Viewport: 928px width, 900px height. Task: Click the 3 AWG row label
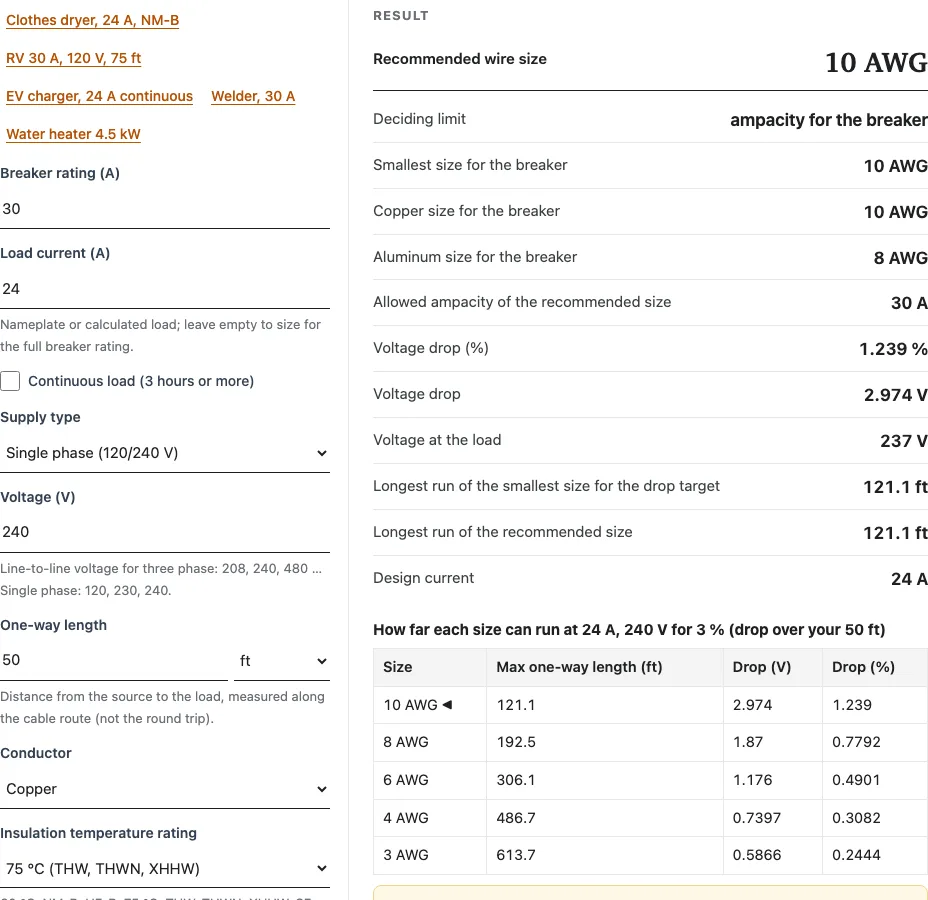405,855
